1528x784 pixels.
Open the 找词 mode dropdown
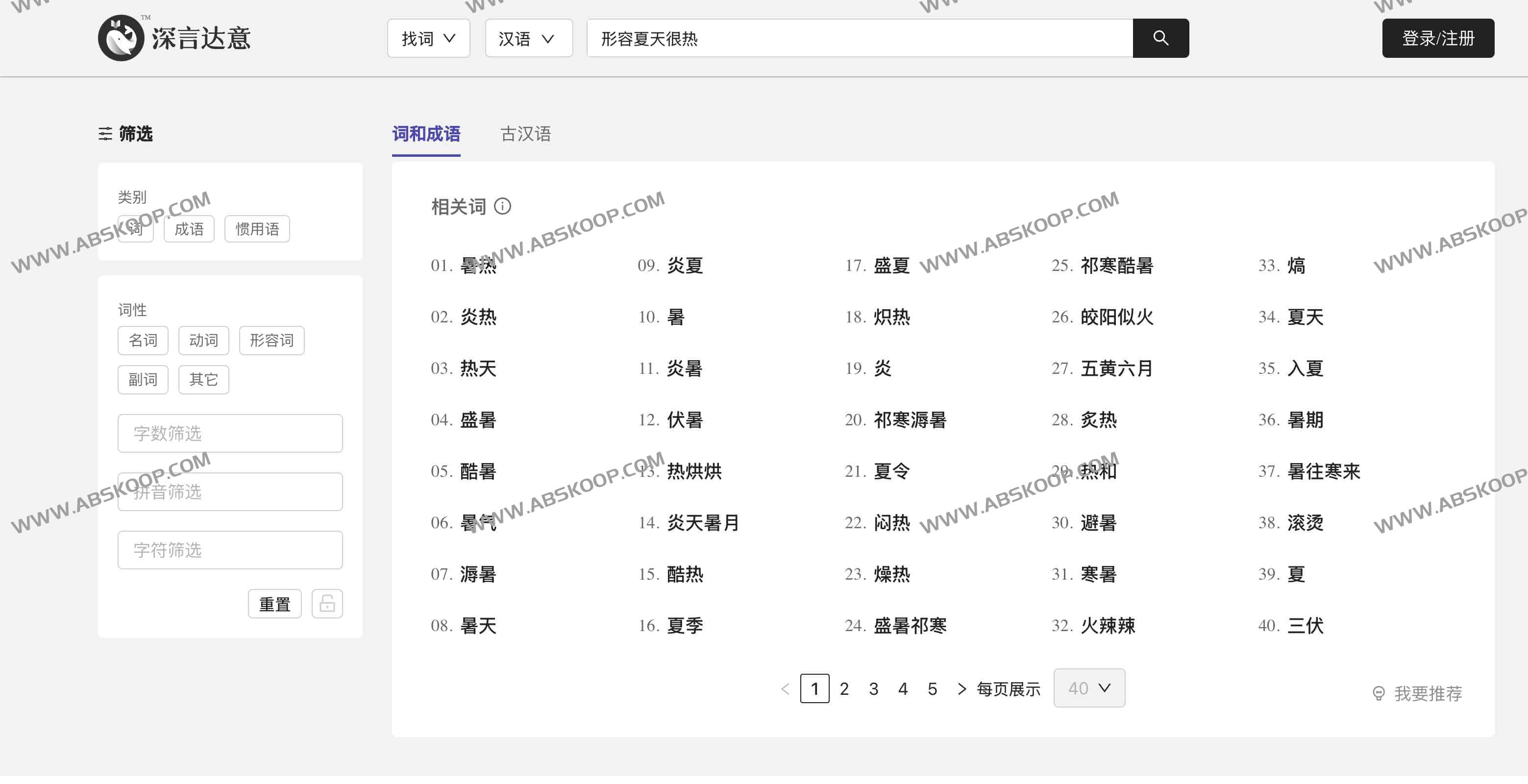428,38
